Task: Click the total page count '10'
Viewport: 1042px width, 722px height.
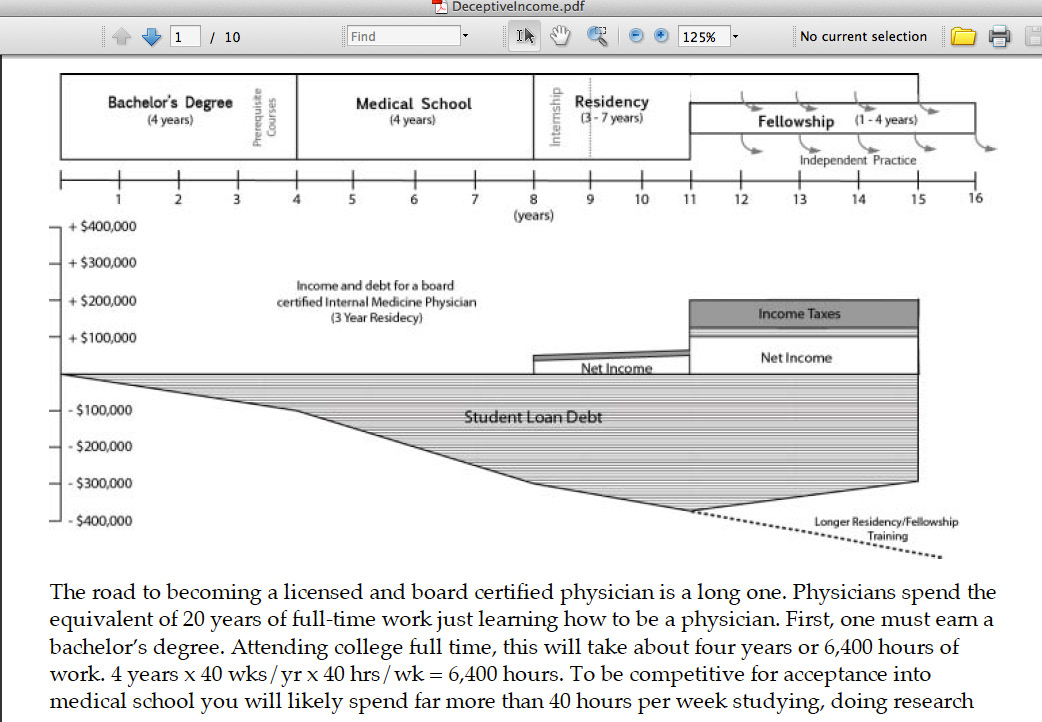Action: (x=232, y=37)
